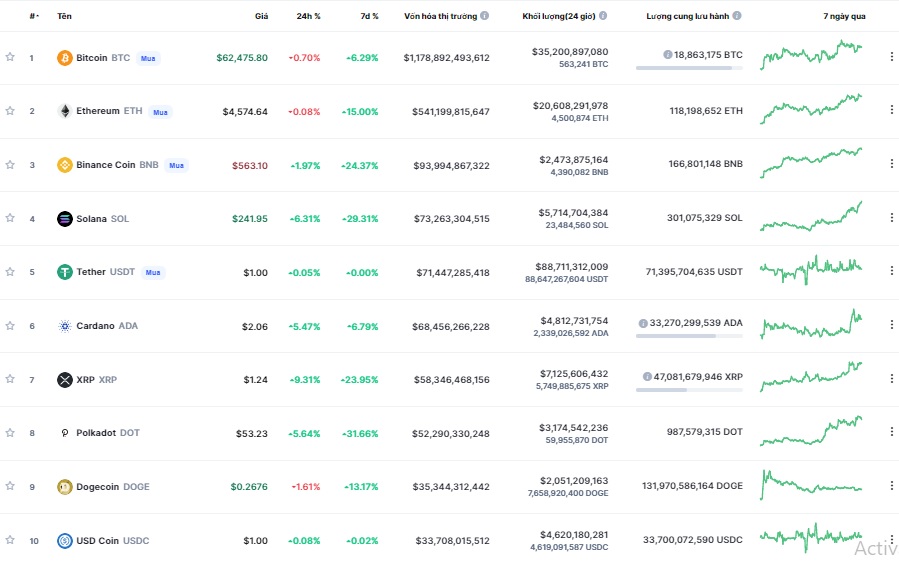Viewport: 899px width, 563px height.
Task: Open more options for Tether row
Action: [891, 272]
